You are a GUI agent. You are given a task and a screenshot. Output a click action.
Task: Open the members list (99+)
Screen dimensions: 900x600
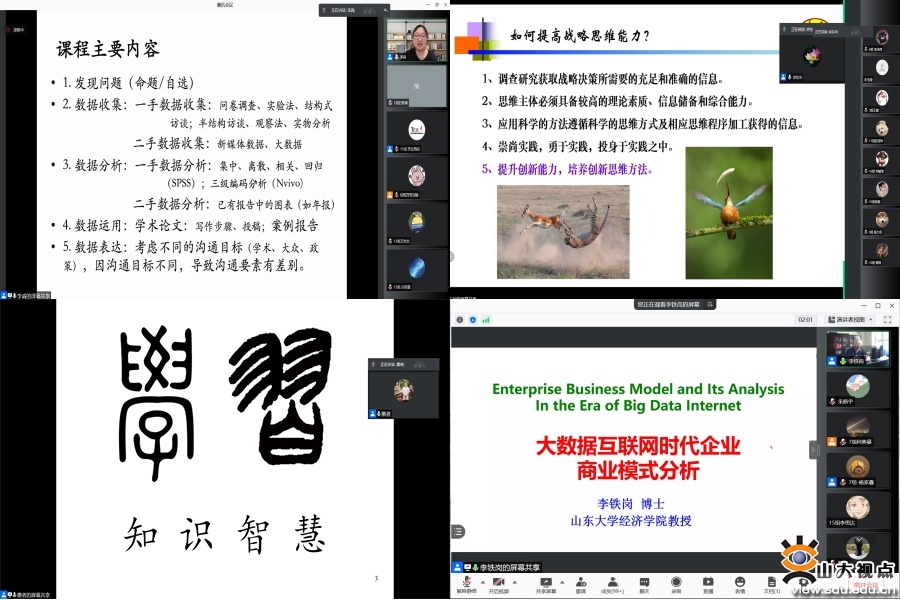coord(612,581)
